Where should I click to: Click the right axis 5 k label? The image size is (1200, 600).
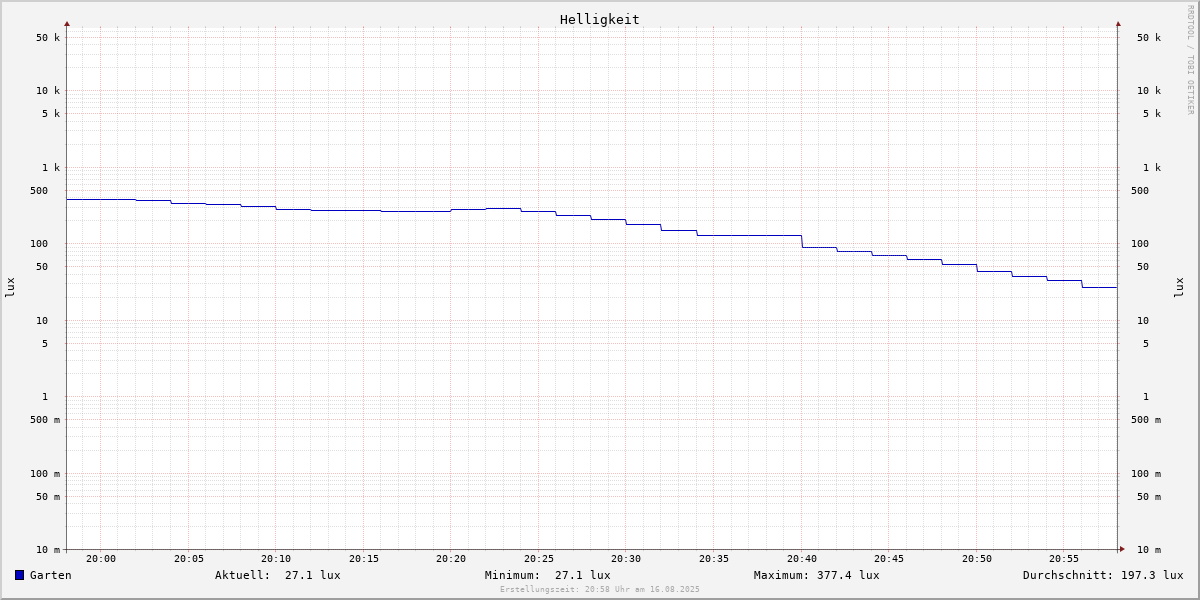(1152, 114)
